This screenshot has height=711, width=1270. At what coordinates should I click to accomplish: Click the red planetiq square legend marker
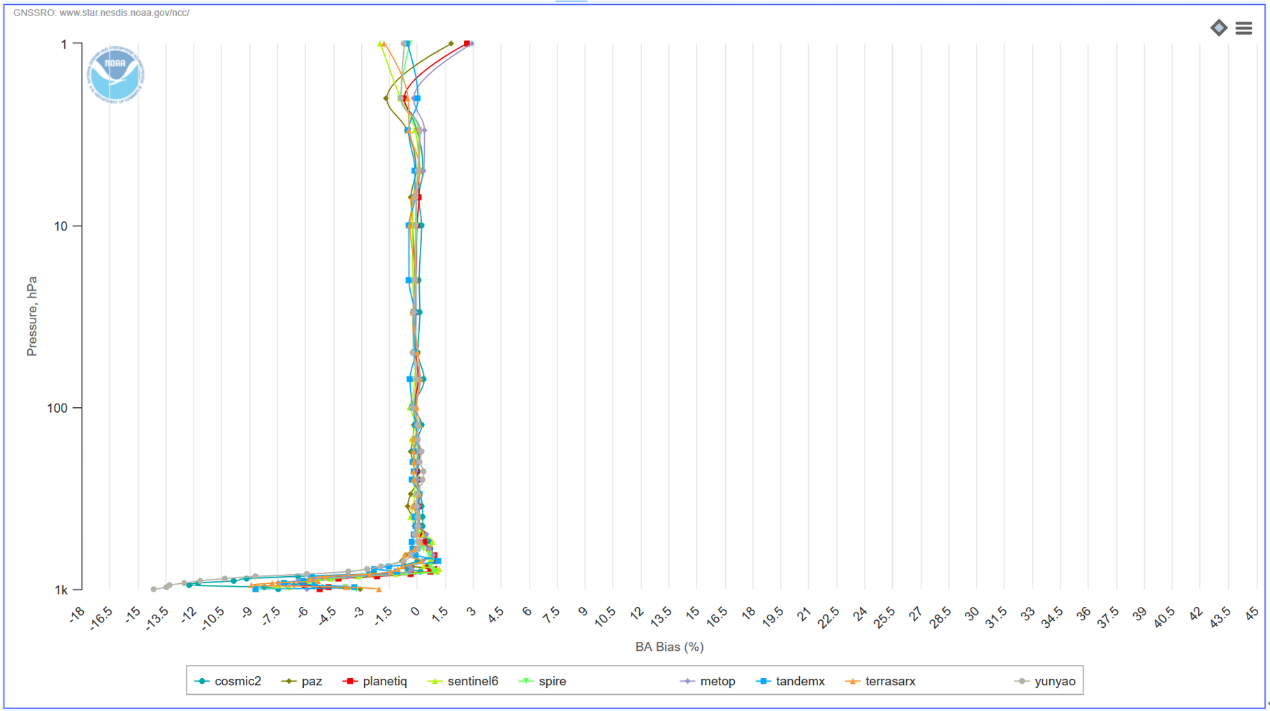click(351, 682)
